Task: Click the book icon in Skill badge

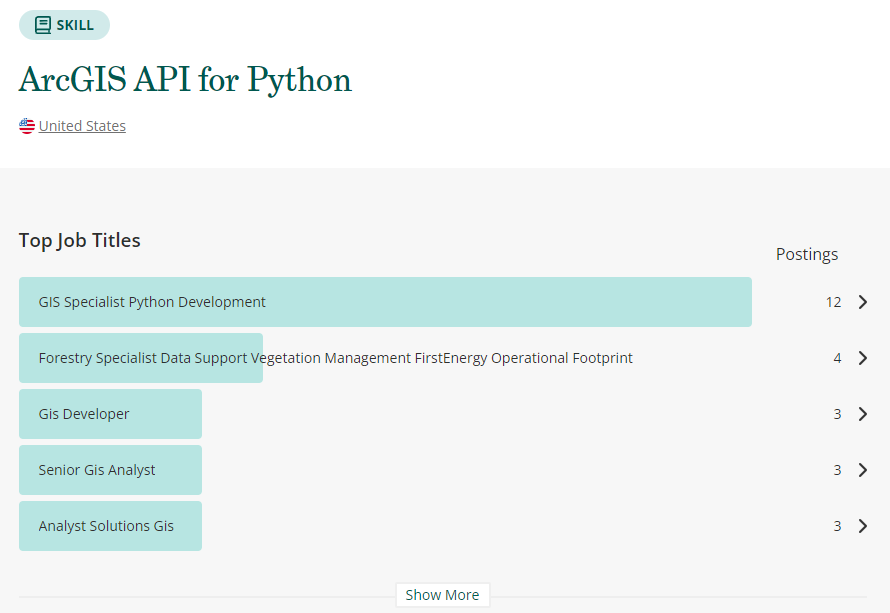Action: [43, 26]
